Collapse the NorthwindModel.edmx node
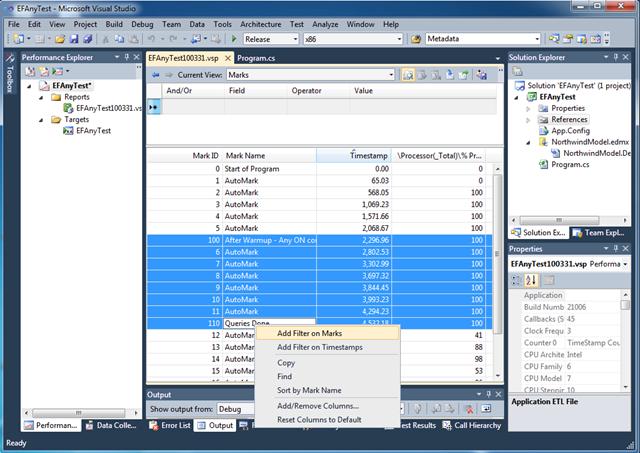 pyautogui.click(x=528, y=142)
